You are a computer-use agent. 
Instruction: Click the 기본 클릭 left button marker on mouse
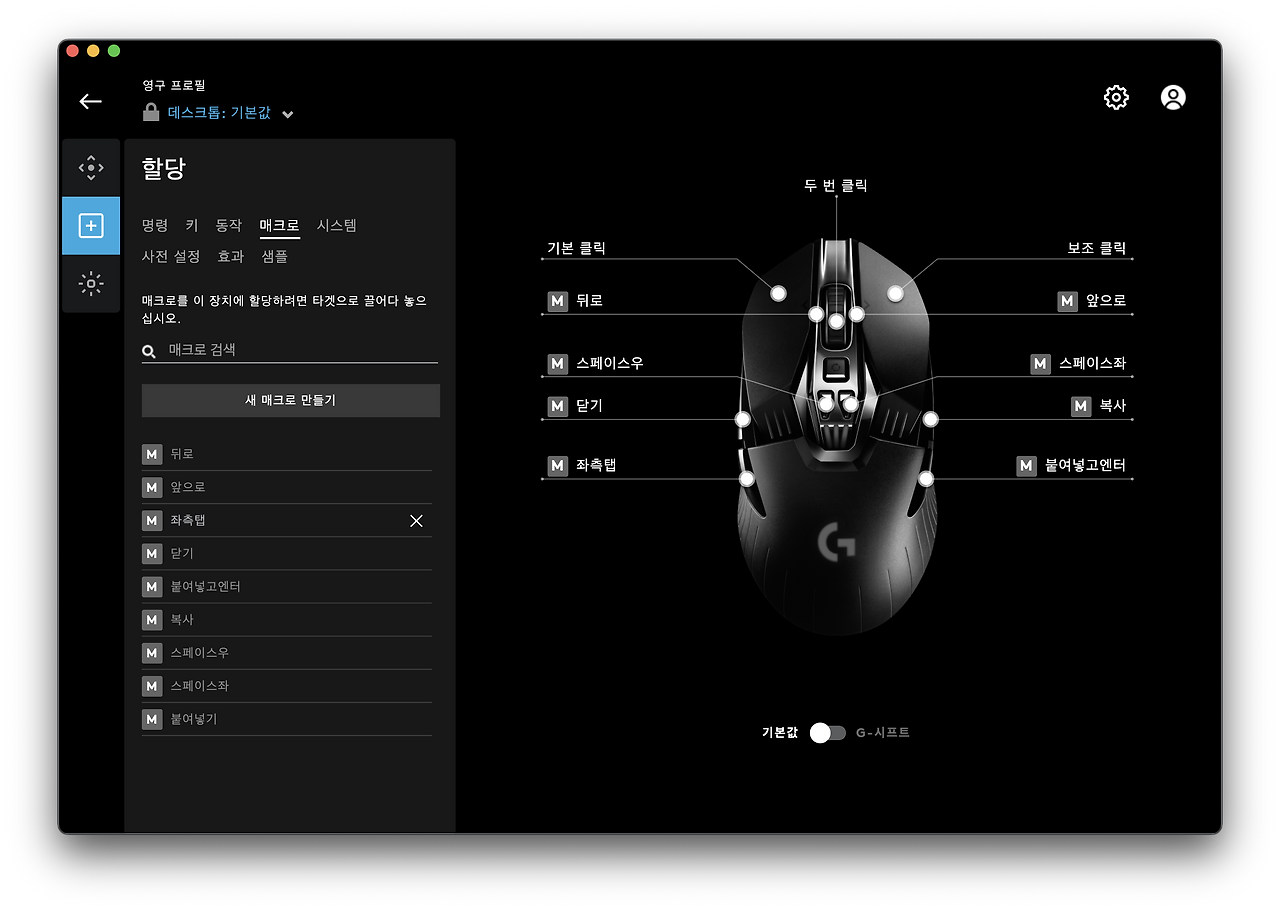click(x=778, y=293)
